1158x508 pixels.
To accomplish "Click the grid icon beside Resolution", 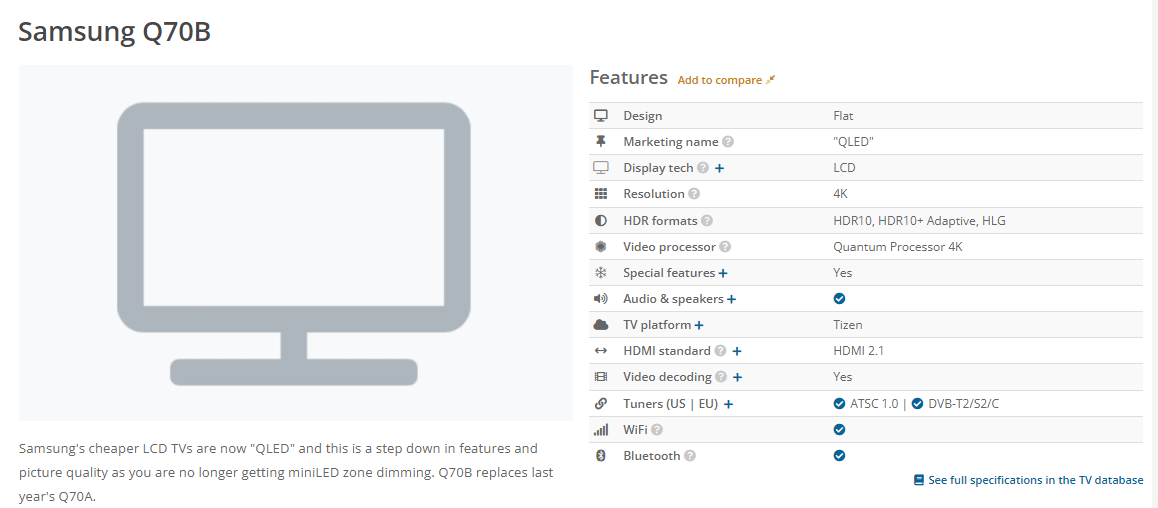I will click(x=600, y=194).
